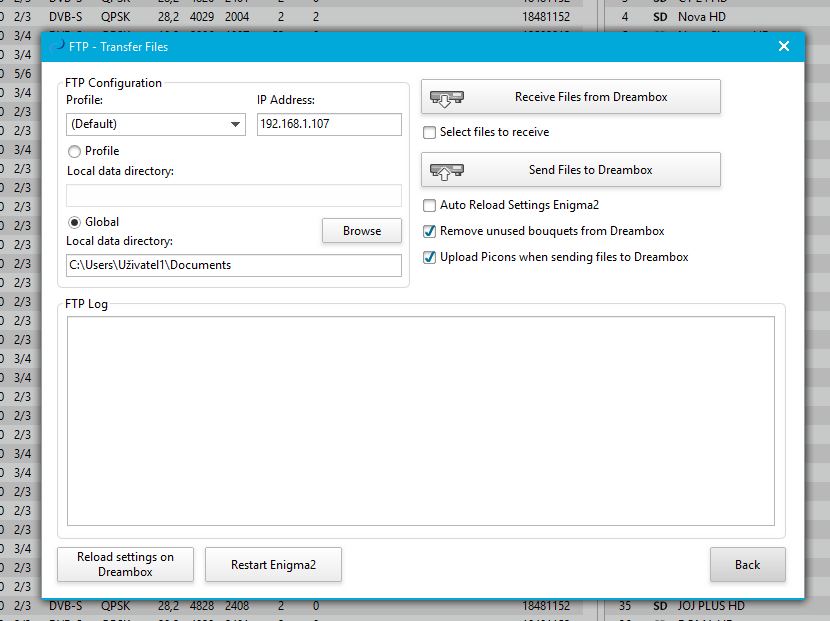Click the app logo icon in dialog title bar
The height and width of the screenshot is (621, 830).
tap(57, 47)
